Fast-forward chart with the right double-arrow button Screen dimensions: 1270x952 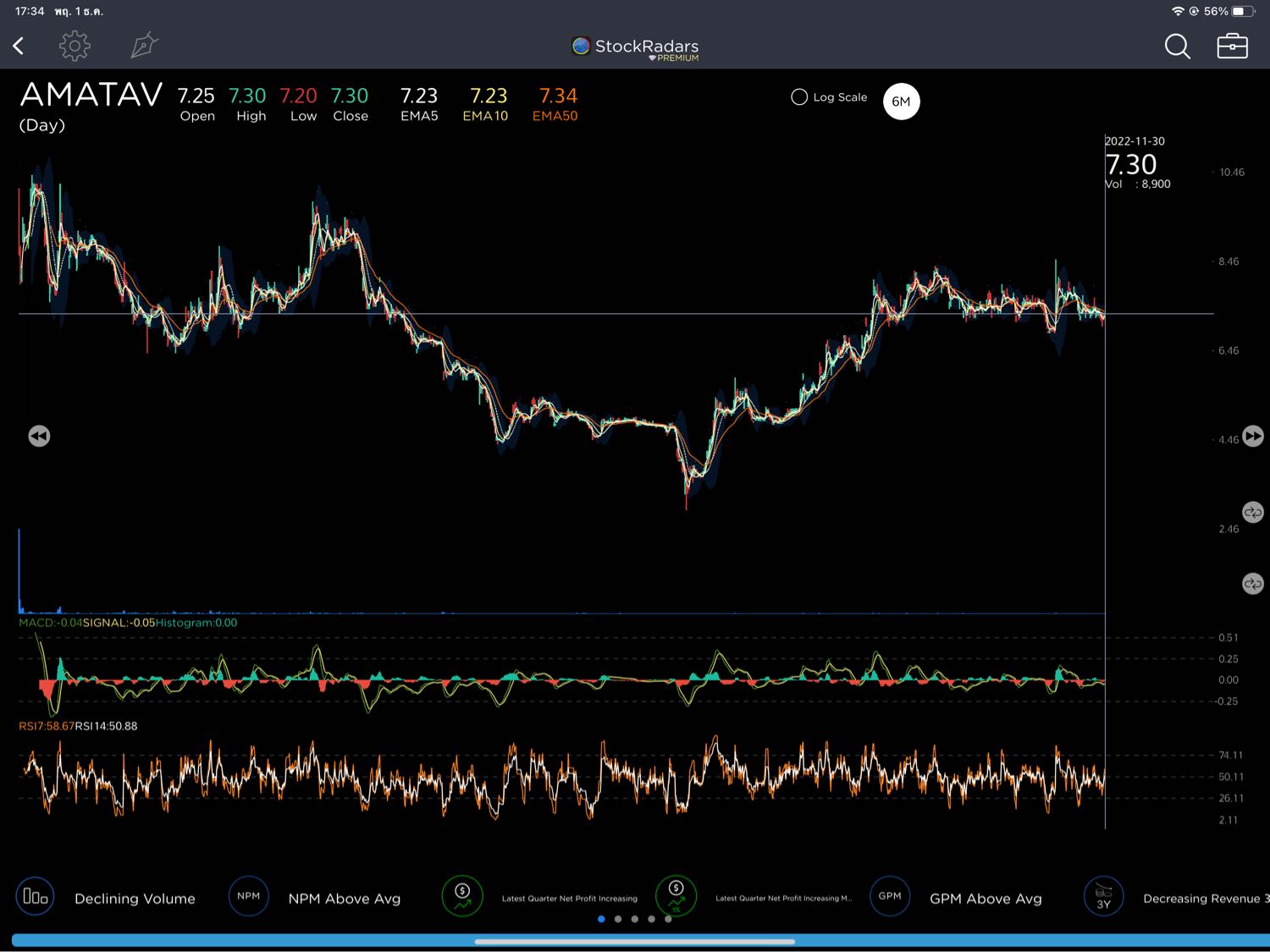pyautogui.click(x=1253, y=436)
